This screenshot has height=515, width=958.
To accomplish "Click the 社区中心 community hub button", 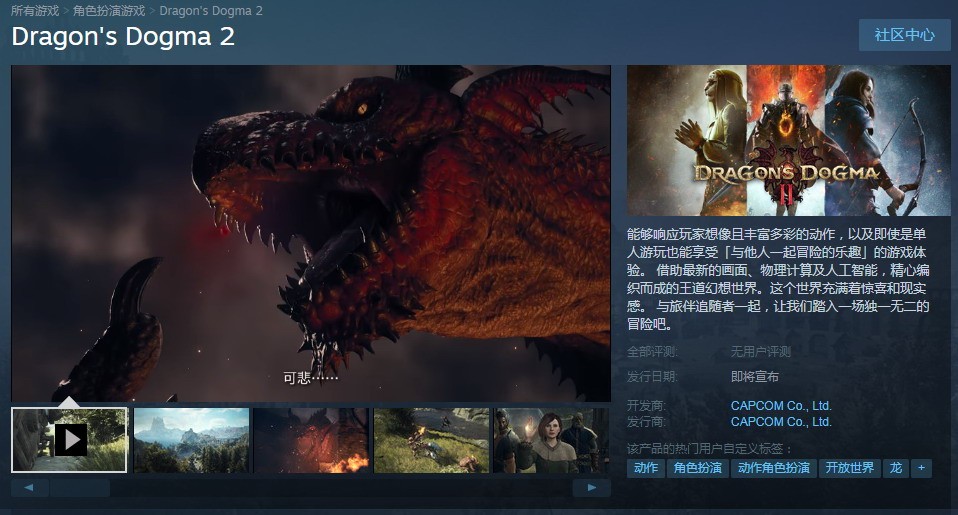I will coord(904,35).
